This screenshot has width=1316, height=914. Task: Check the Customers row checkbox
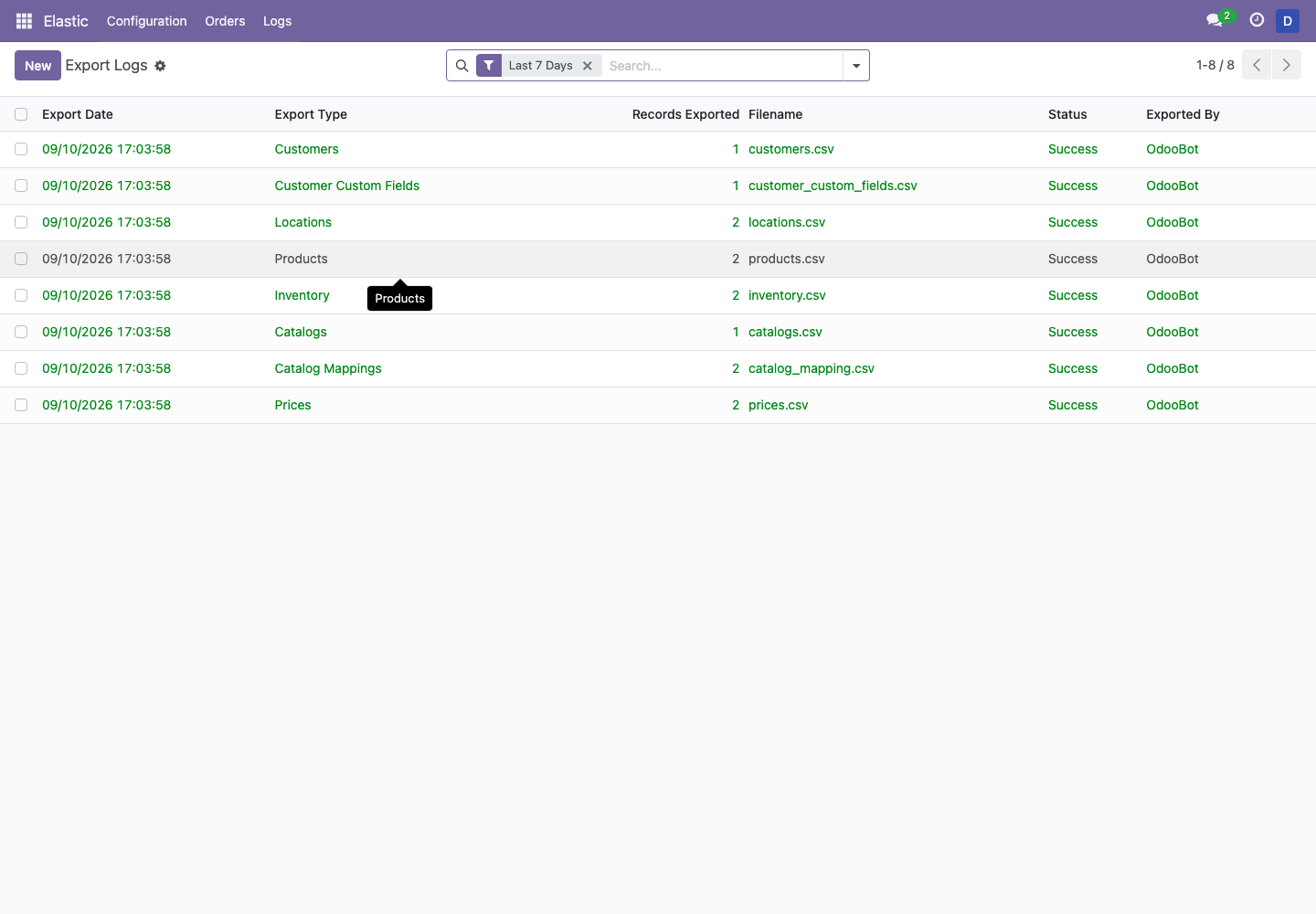click(x=21, y=149)
